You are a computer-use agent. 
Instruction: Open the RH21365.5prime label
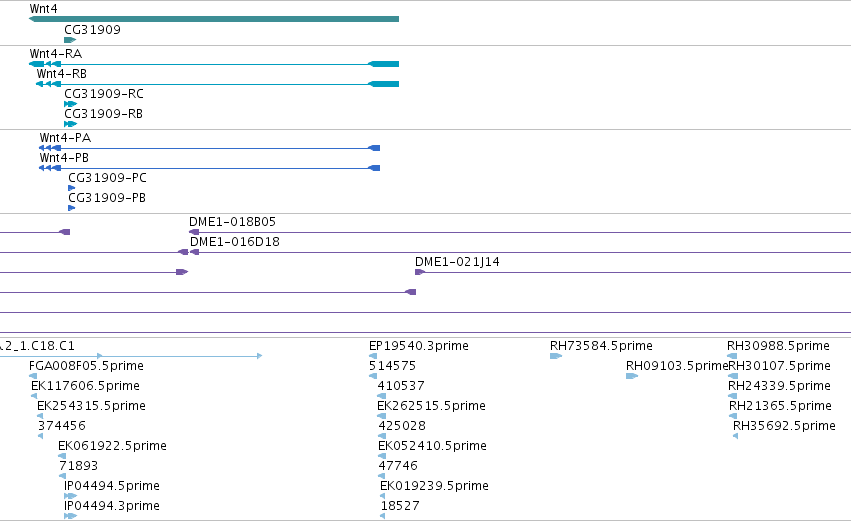780,406
